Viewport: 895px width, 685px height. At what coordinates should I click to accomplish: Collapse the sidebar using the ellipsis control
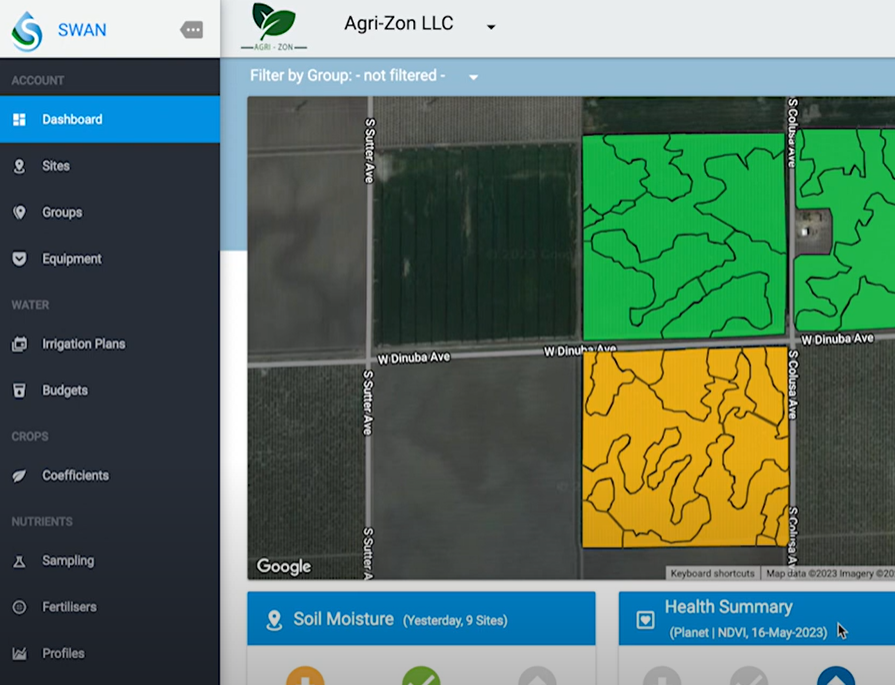189,30
